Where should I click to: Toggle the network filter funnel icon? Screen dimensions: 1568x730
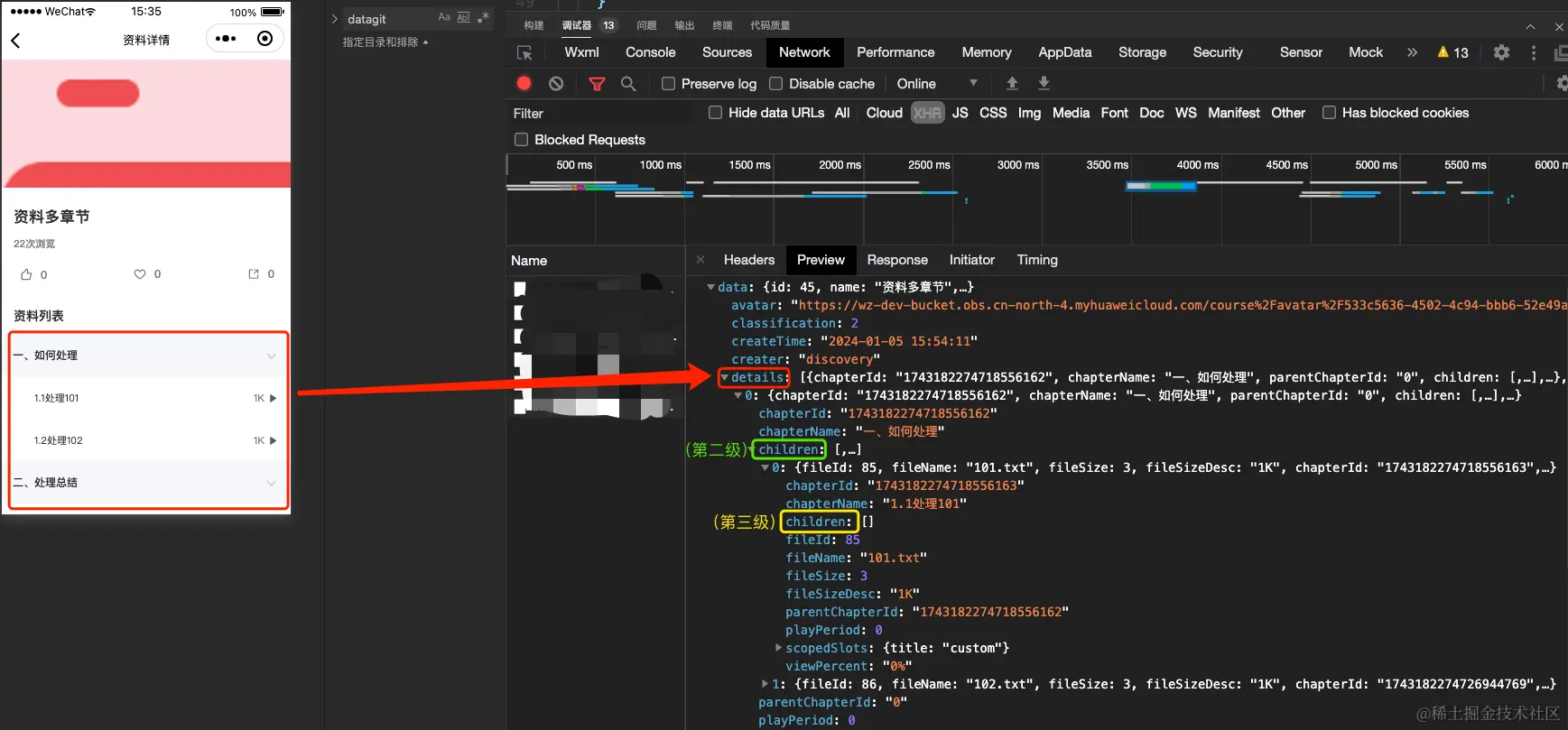pos(597,84)
